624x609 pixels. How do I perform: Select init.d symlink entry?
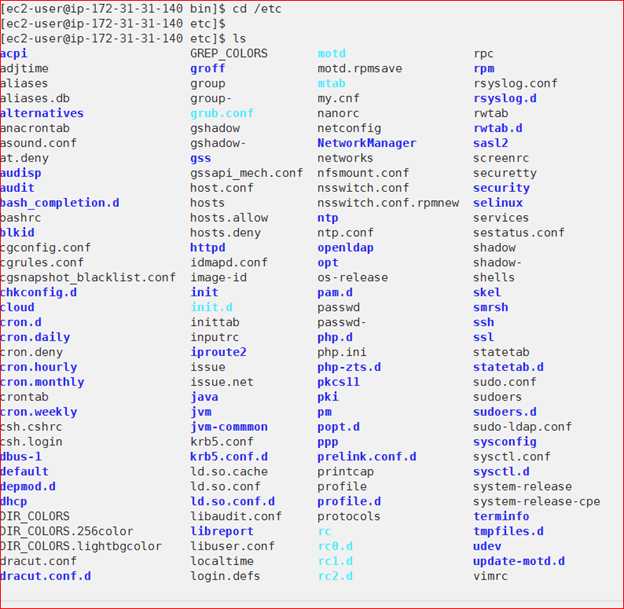[x=211, y=307]
